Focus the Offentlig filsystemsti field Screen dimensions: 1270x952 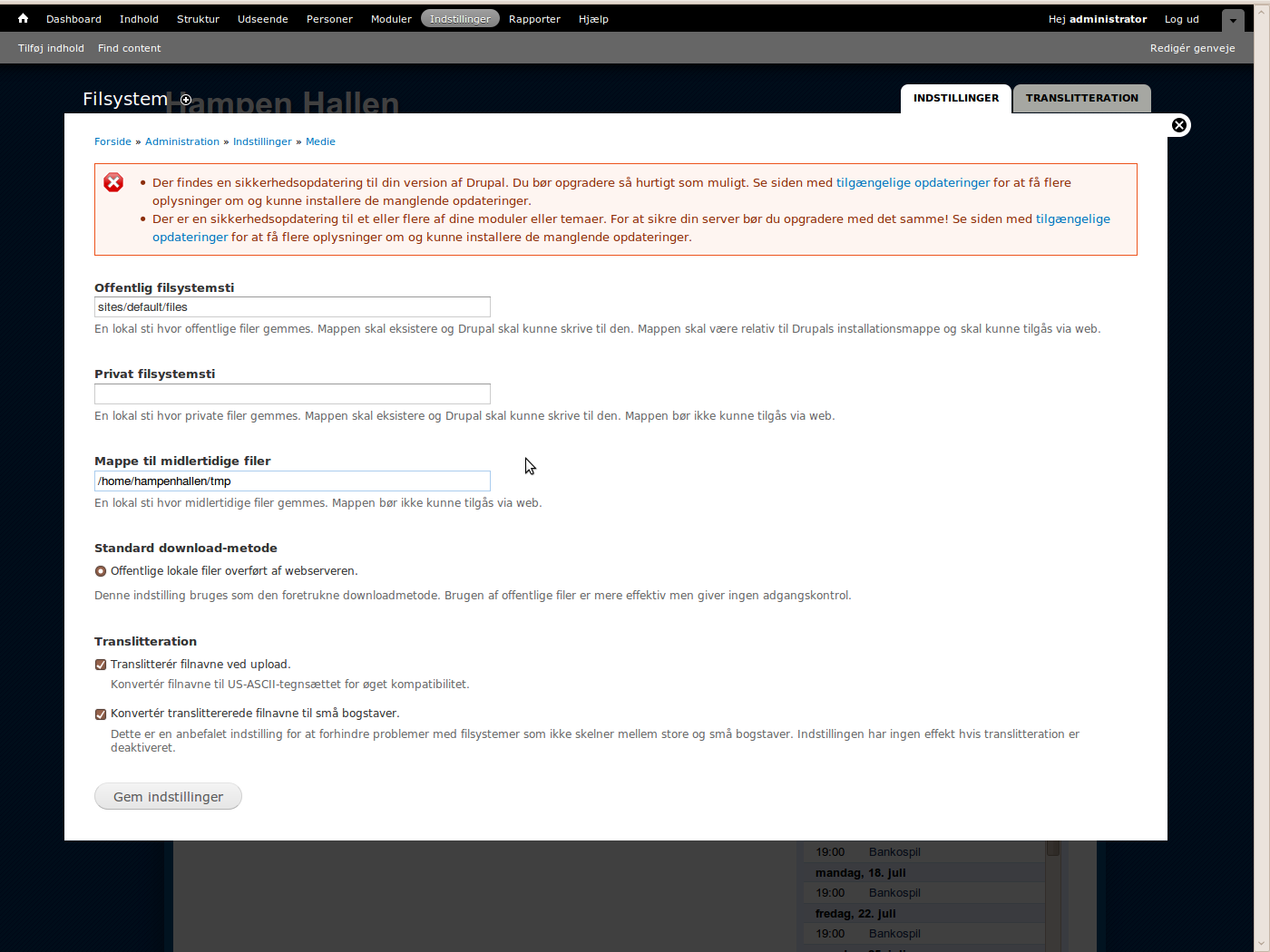pyautogui.click(x=292, y=307)
